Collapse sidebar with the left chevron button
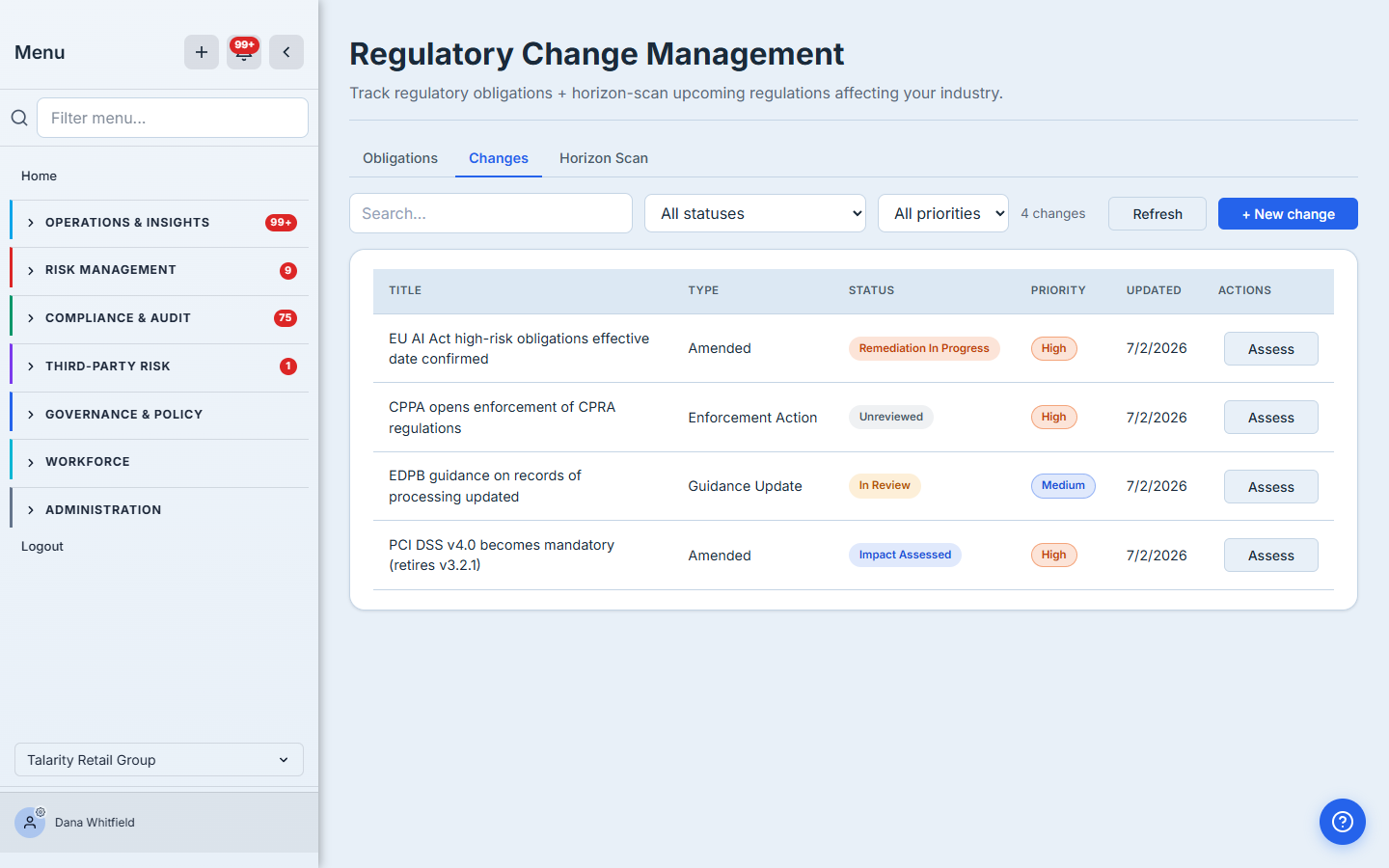The image size is (1389, 868). coord(286,52)
